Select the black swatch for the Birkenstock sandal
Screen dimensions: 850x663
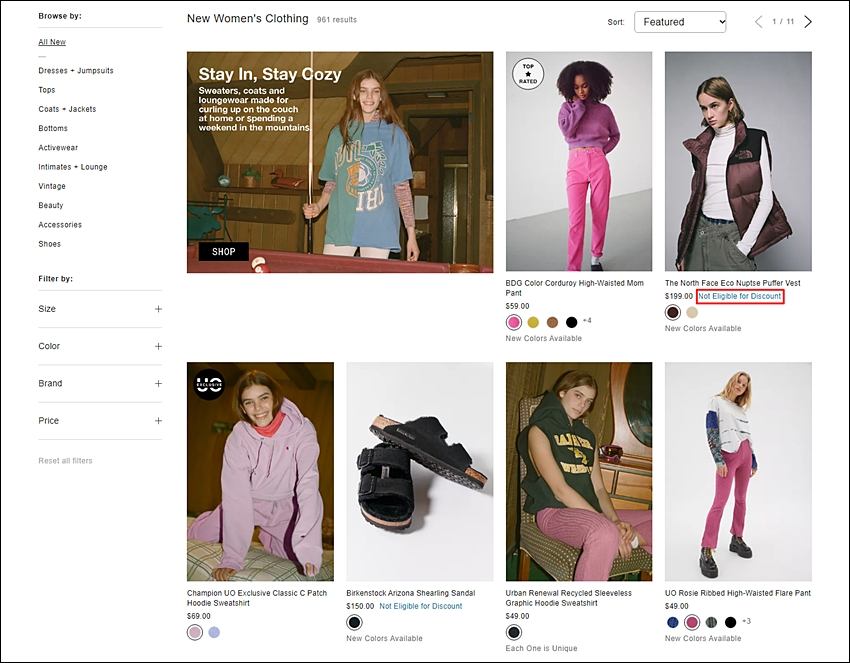click(x=354, y=622)
